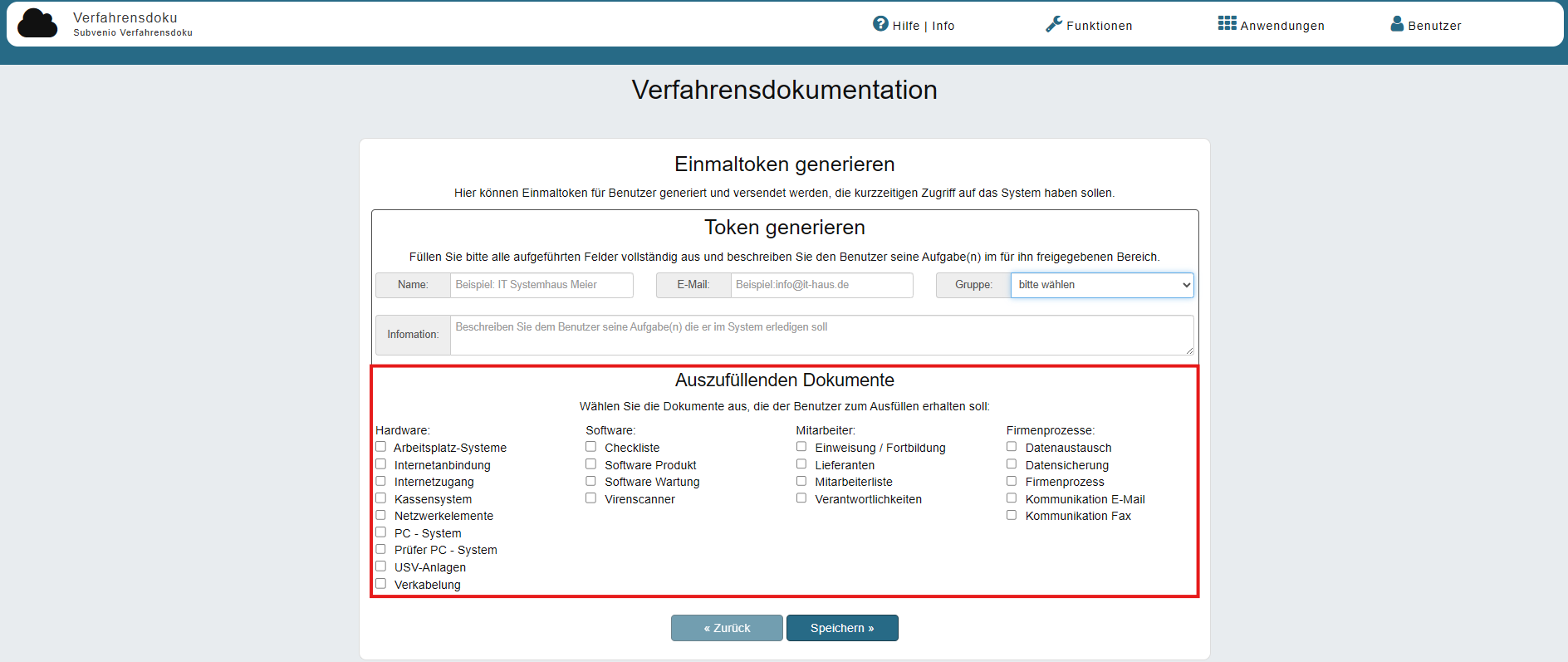
Task: Enable the Datensicherung checkbox
Action: pyautogui.click(x=1012, y=464)
